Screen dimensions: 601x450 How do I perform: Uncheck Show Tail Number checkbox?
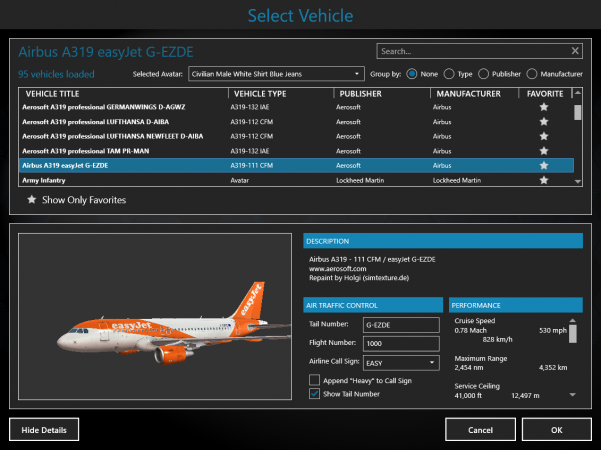click(314, 394)
